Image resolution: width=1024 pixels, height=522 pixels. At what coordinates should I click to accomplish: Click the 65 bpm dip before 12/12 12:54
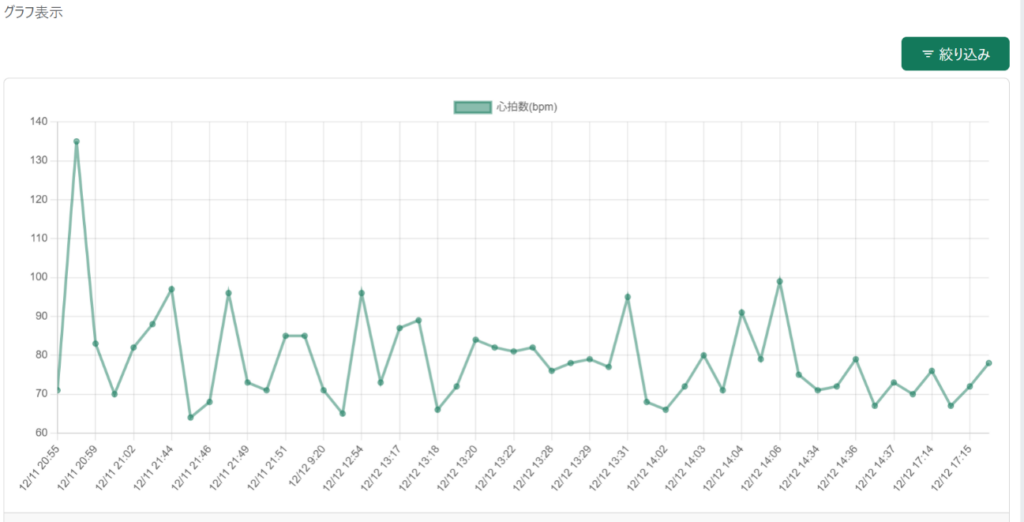click(x=342, y=413)
